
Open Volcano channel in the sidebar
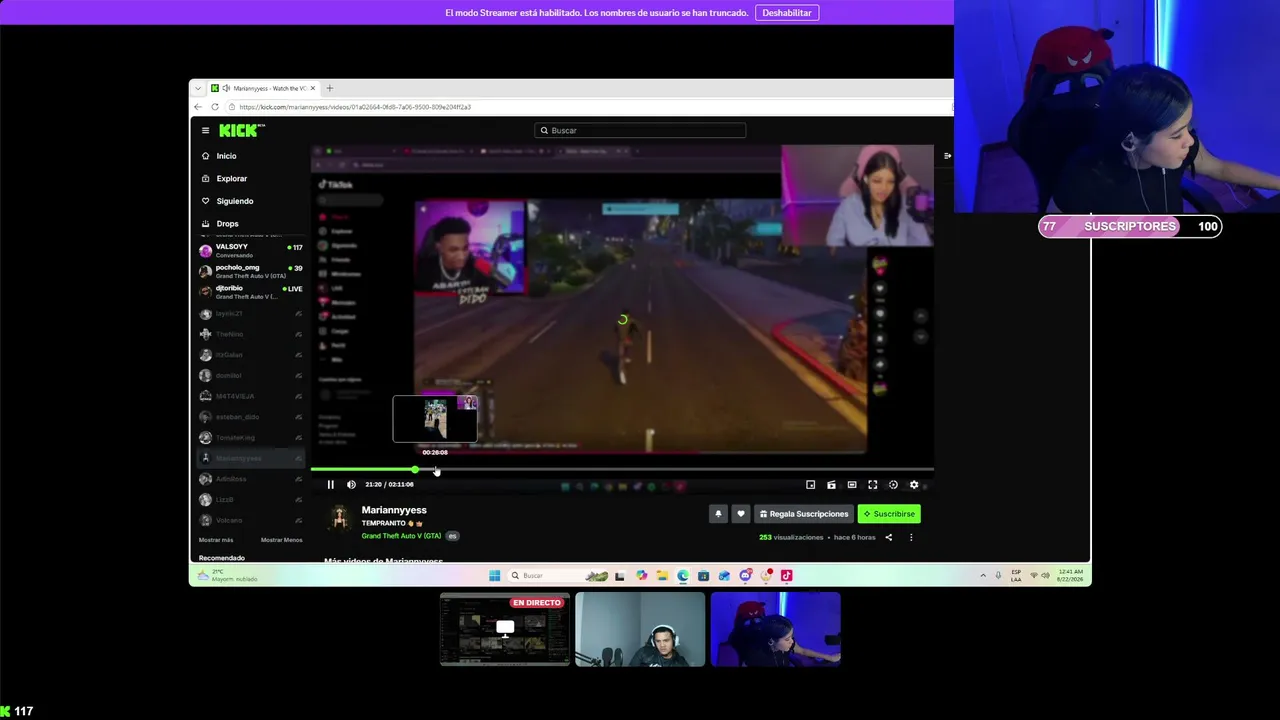pos(251,520)
